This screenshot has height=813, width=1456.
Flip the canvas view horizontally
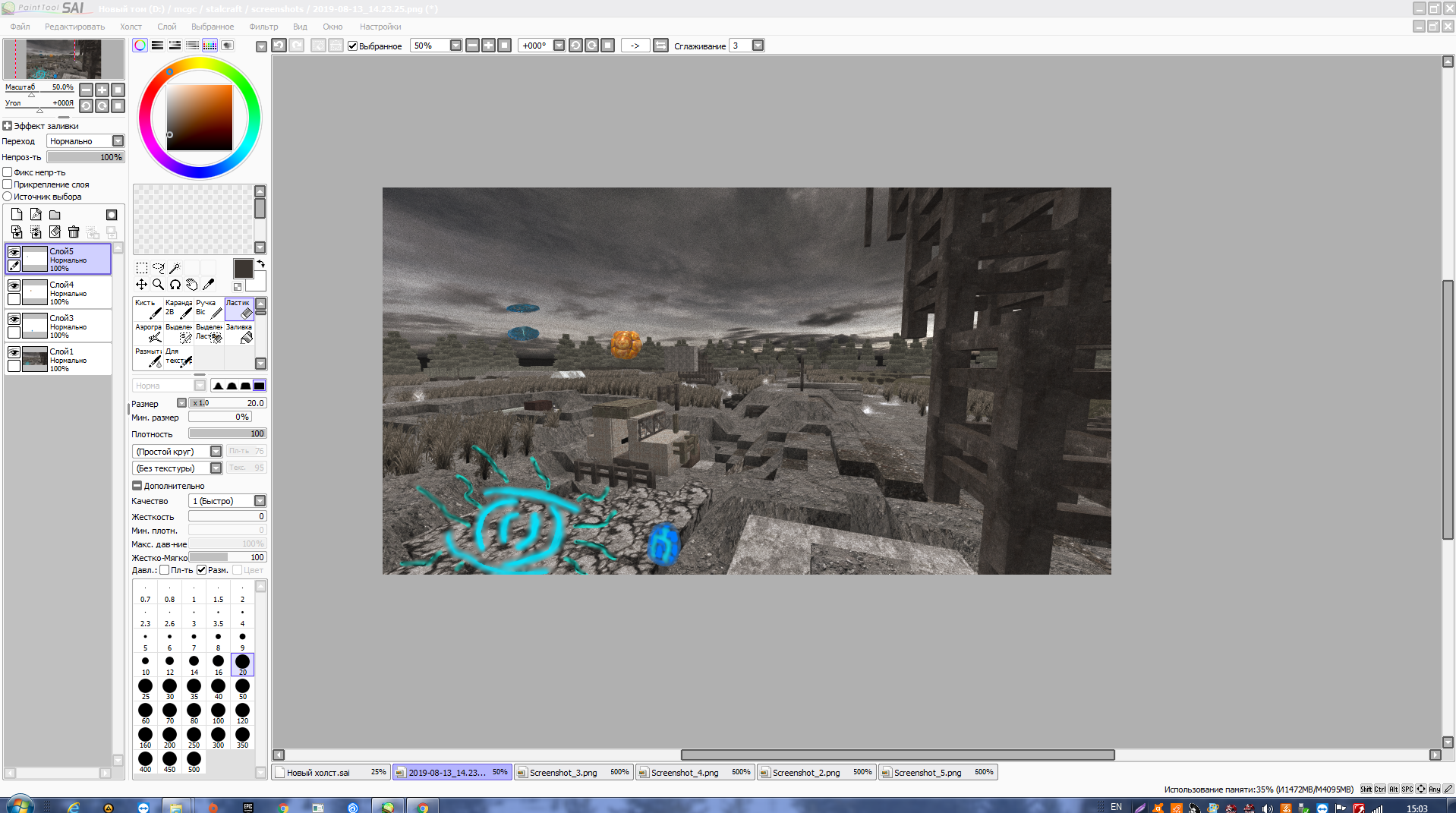coord(661,46)
